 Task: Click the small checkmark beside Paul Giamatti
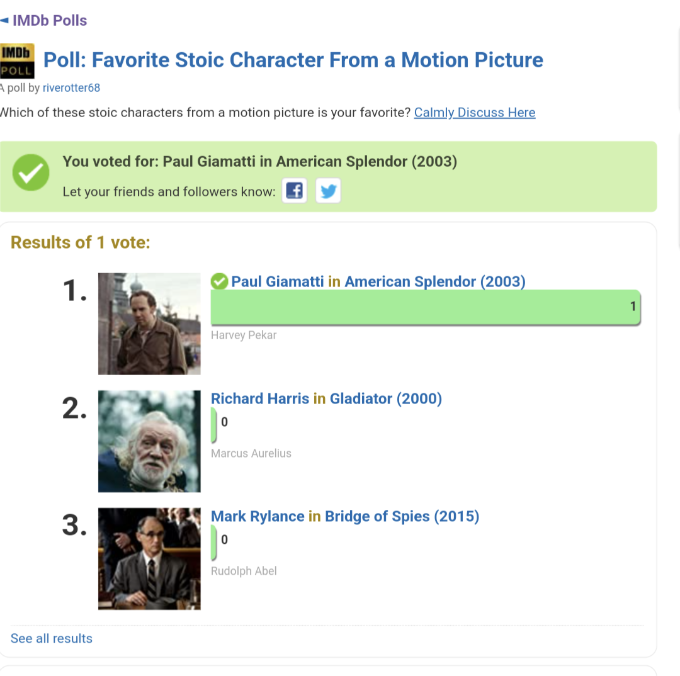(220, 282)
